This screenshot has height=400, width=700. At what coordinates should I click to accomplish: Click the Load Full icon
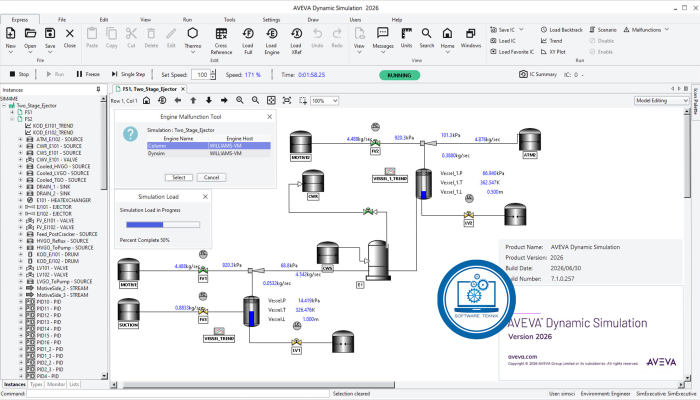(248, 33)
